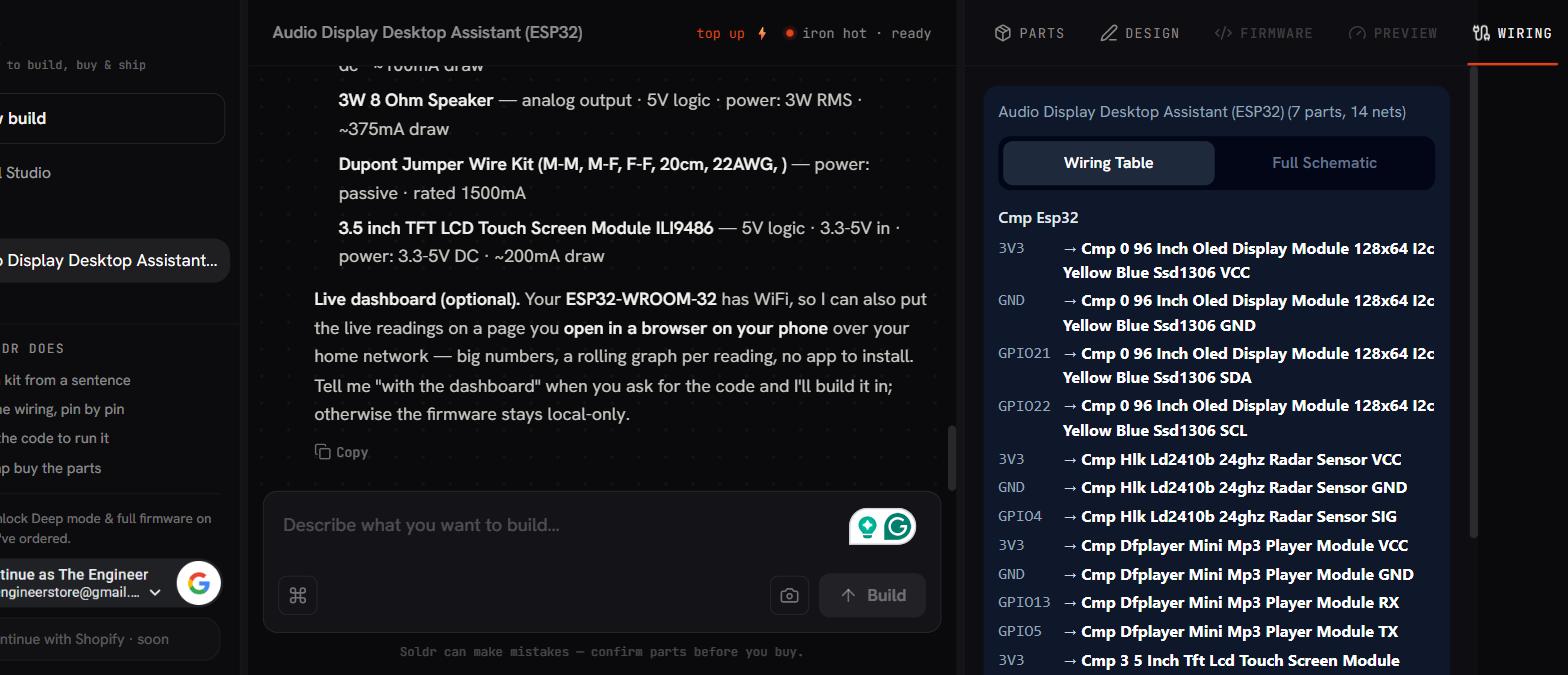Click the top up lightning bolt icon
The image size is (1568, 675).
762,33
